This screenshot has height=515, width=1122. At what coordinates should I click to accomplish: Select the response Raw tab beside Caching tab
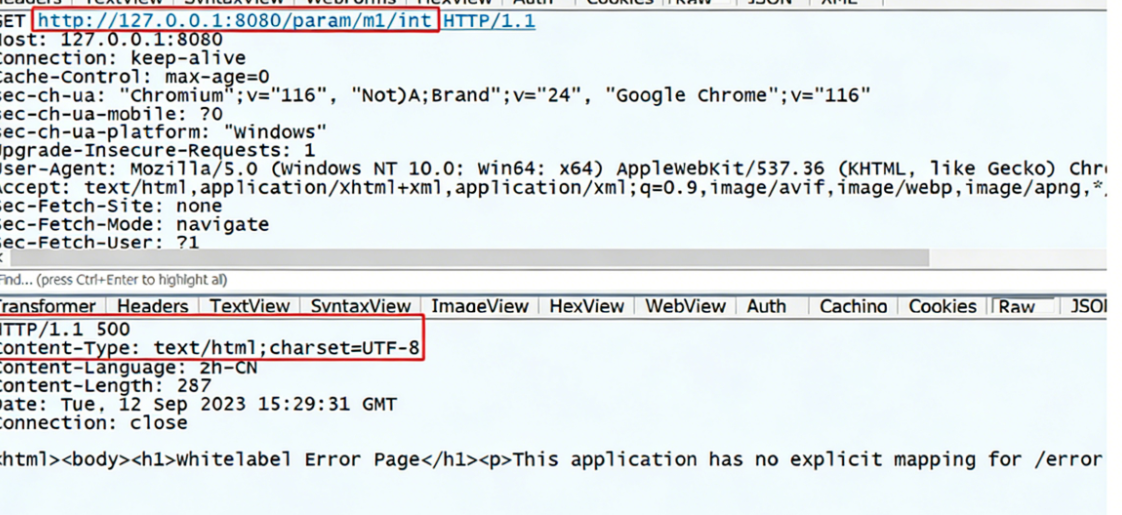[1017, 306]
